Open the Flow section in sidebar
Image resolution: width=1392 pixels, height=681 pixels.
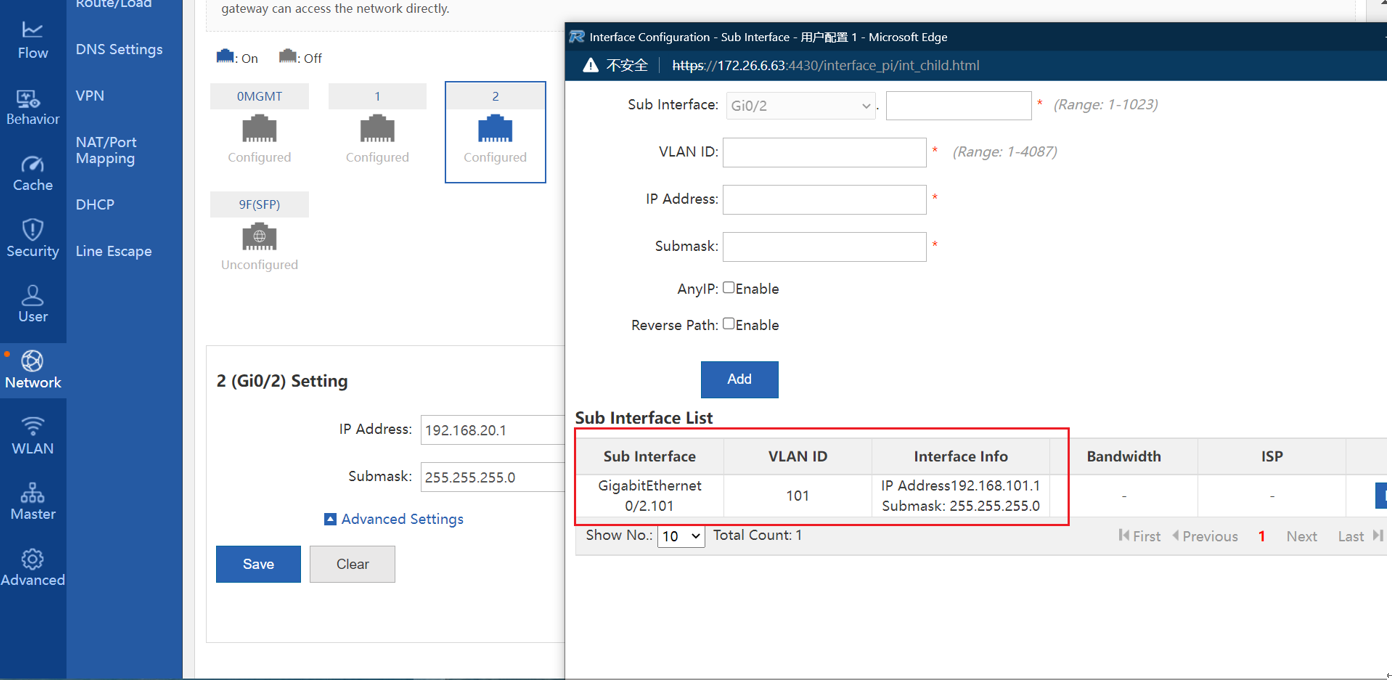click(32, 40)
